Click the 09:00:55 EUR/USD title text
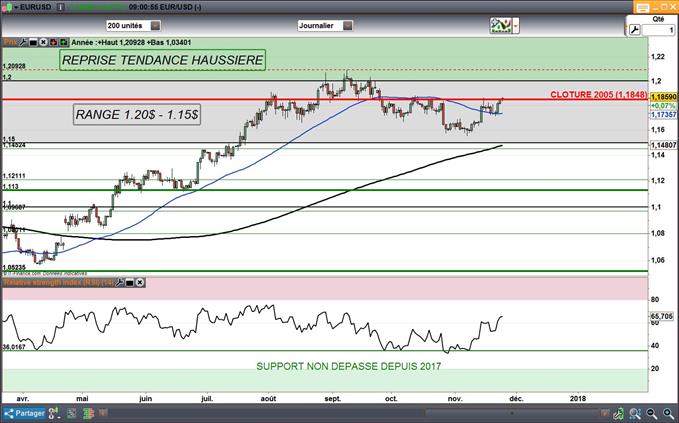The width and height of the screenshot is (679, 423). (165, 7)
